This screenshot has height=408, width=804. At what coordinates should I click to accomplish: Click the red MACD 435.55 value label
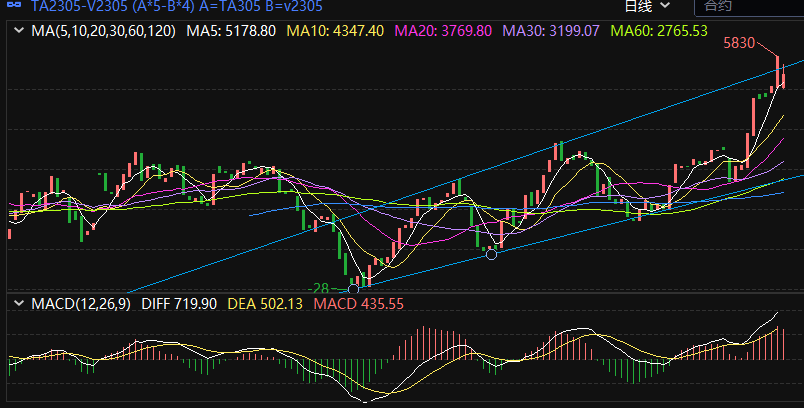[x=358, y=304]
